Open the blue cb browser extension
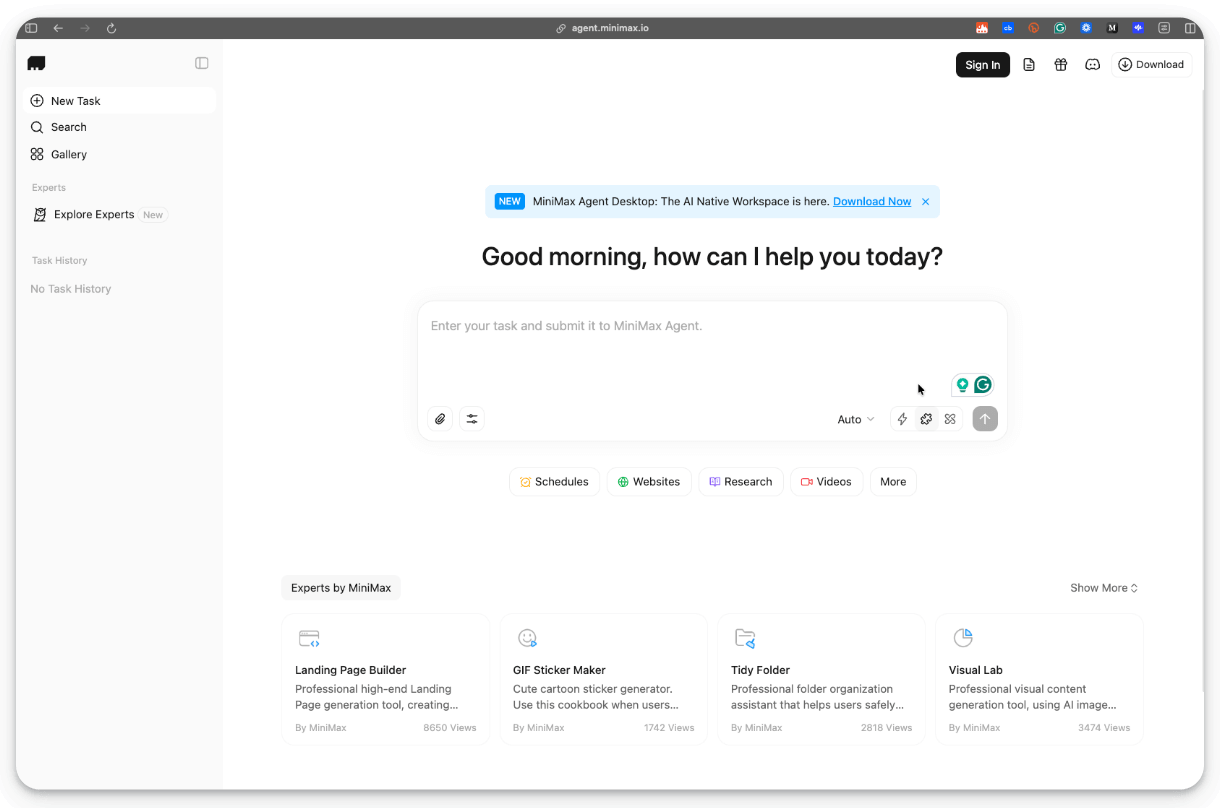 coord(1008,28)
